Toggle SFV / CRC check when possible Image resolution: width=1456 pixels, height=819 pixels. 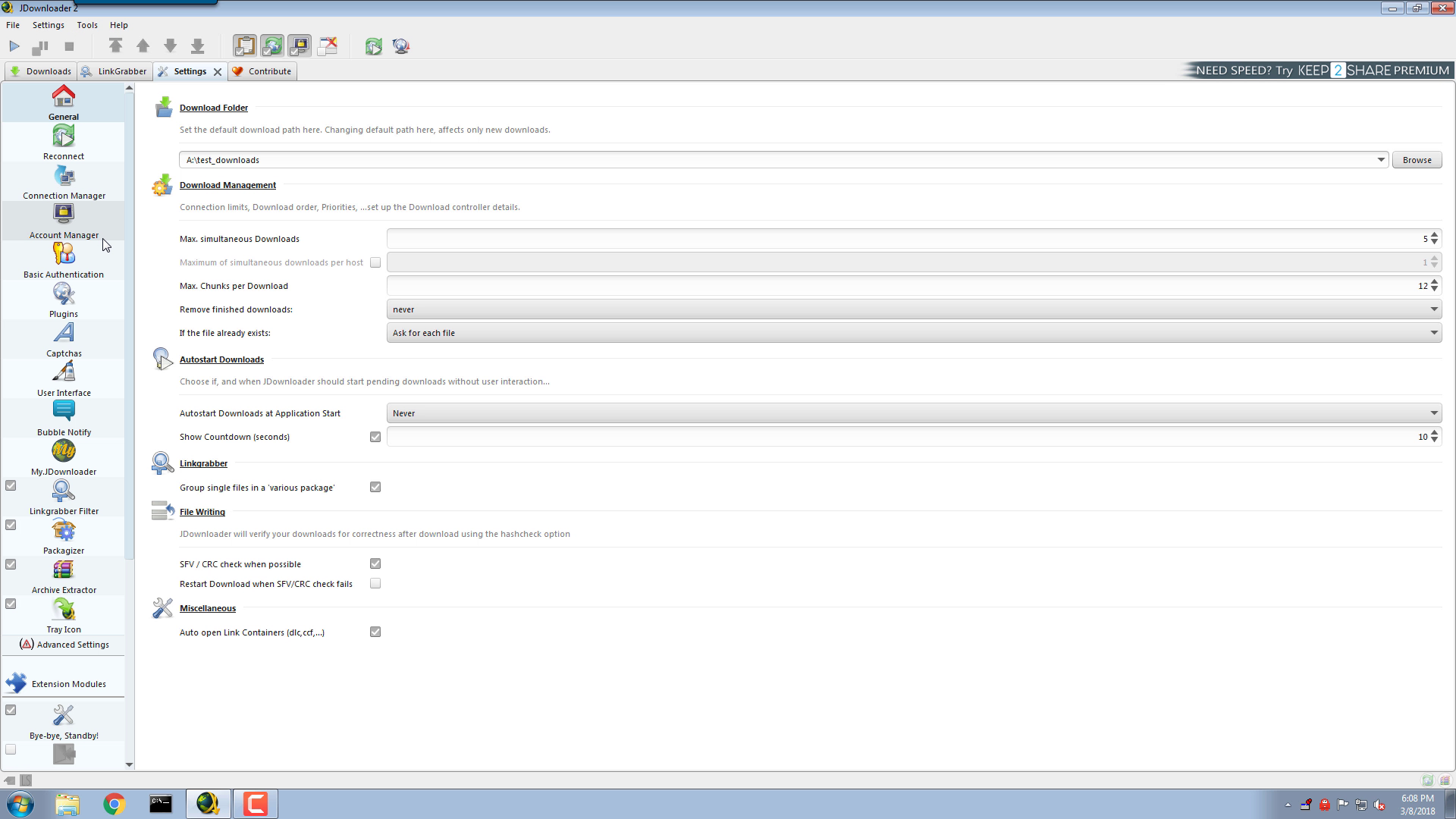375,563
